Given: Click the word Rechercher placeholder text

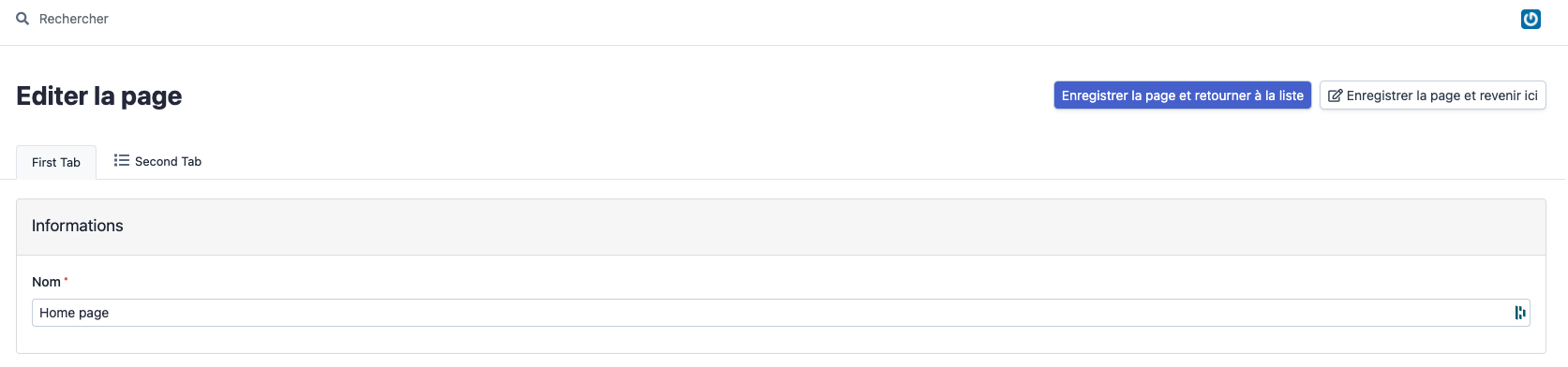Looking at the screenshot, I should tap(74, 19).
